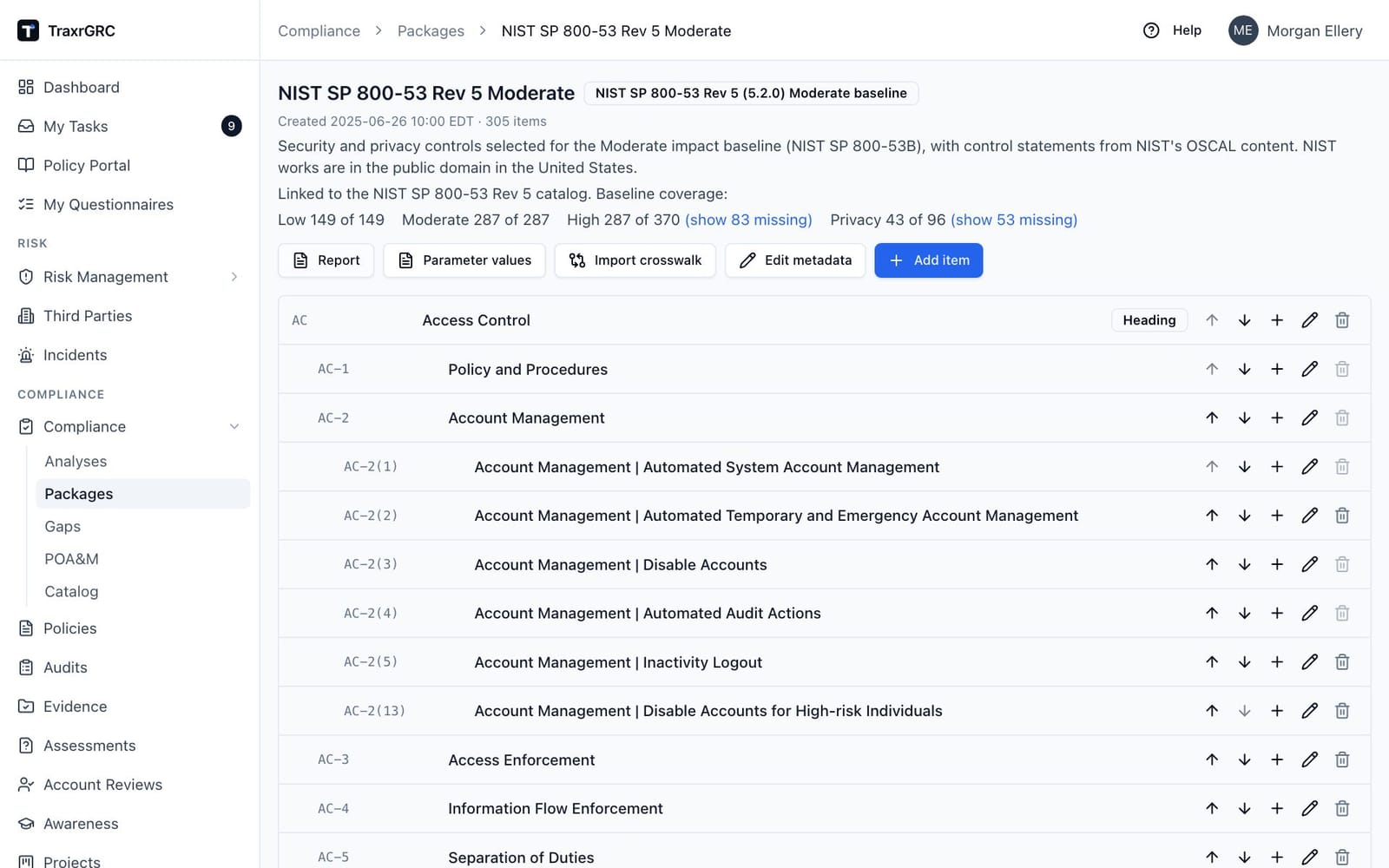1389x868 pixels.
Task: Click the blue Add item button
Action: point(929,260)
